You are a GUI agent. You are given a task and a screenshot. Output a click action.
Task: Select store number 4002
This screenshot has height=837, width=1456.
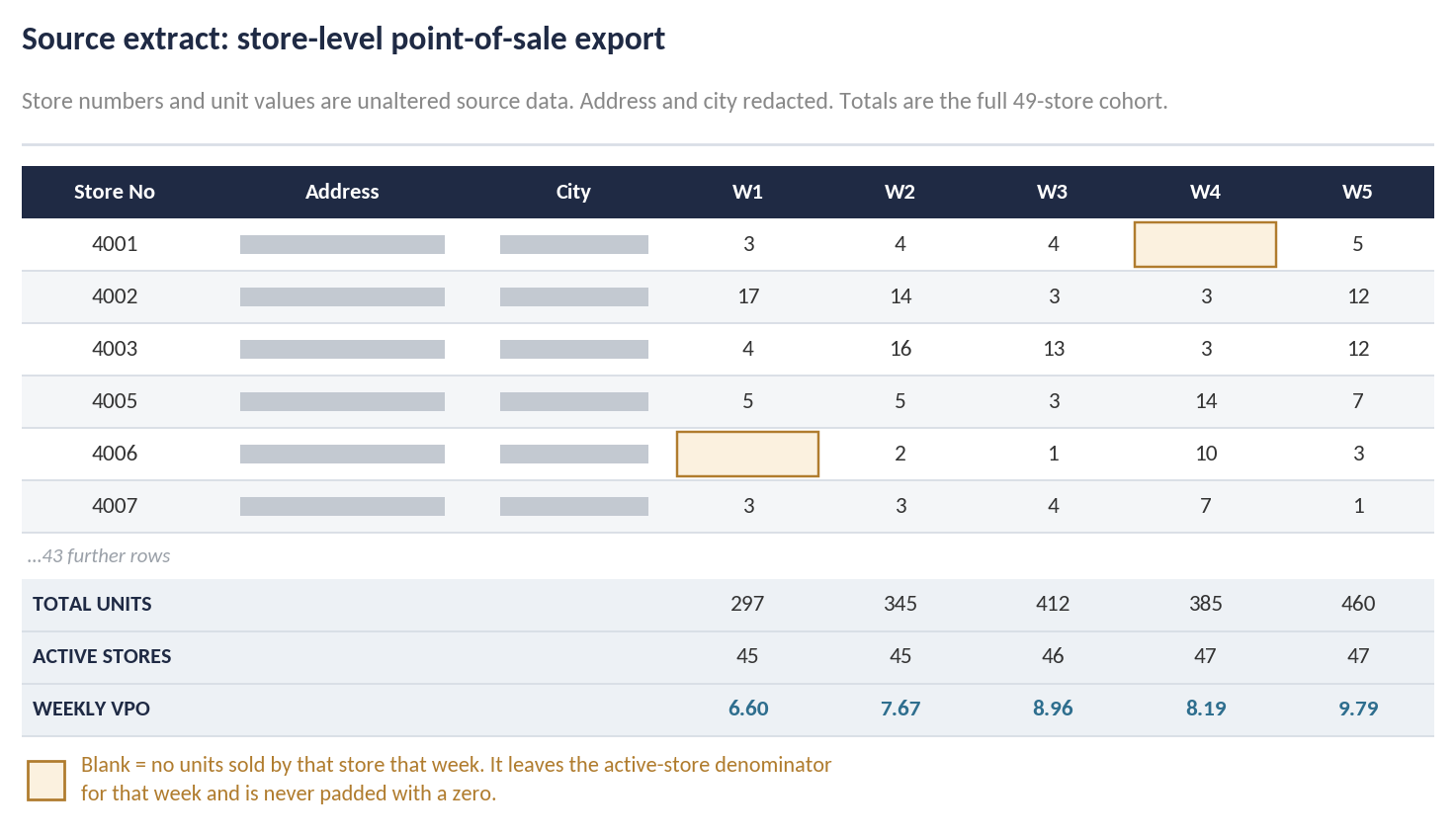click(x=115, y=296)
